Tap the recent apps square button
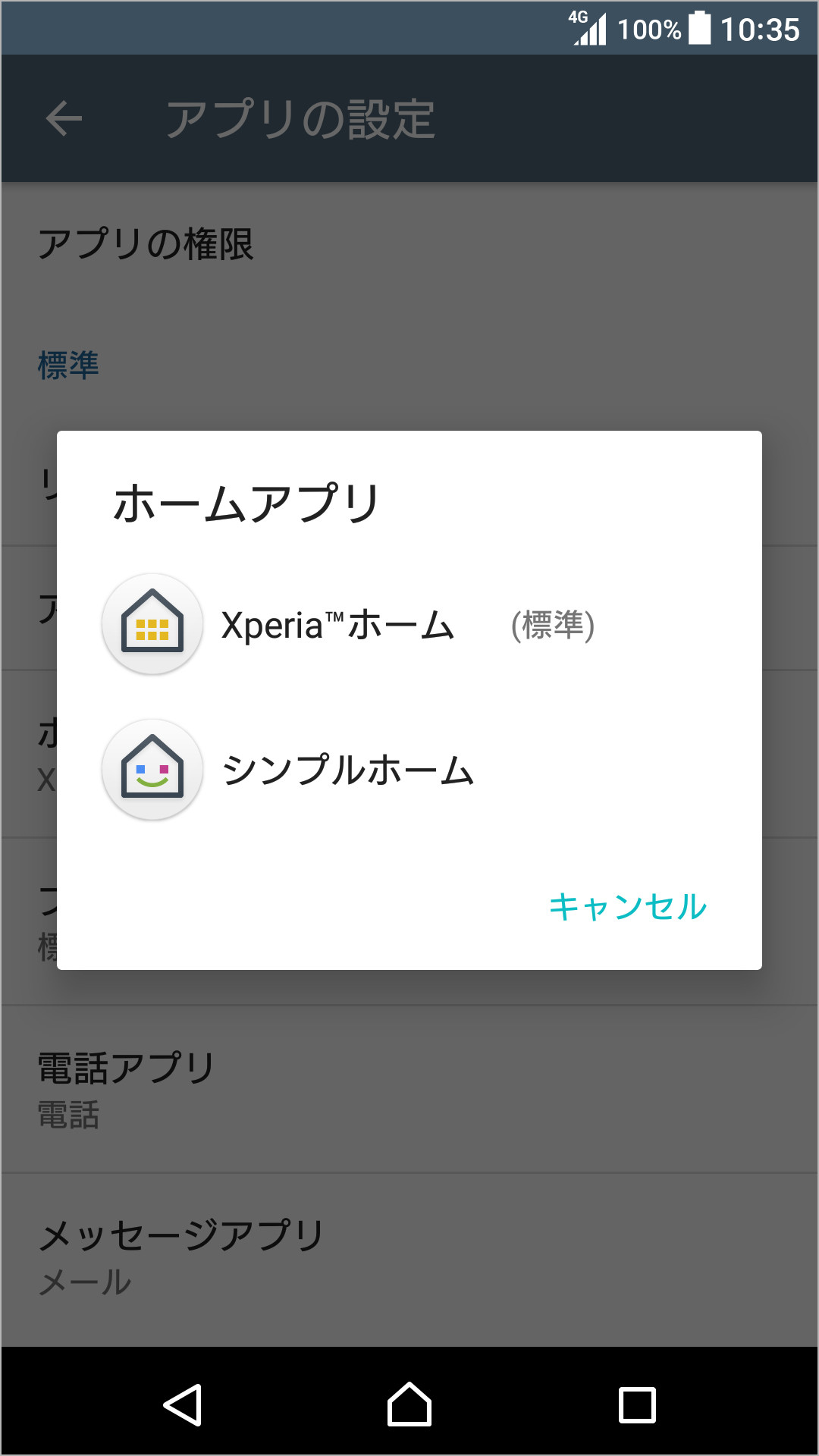This screenshot has height=1456, width=819. click(x=637, y=1404)
